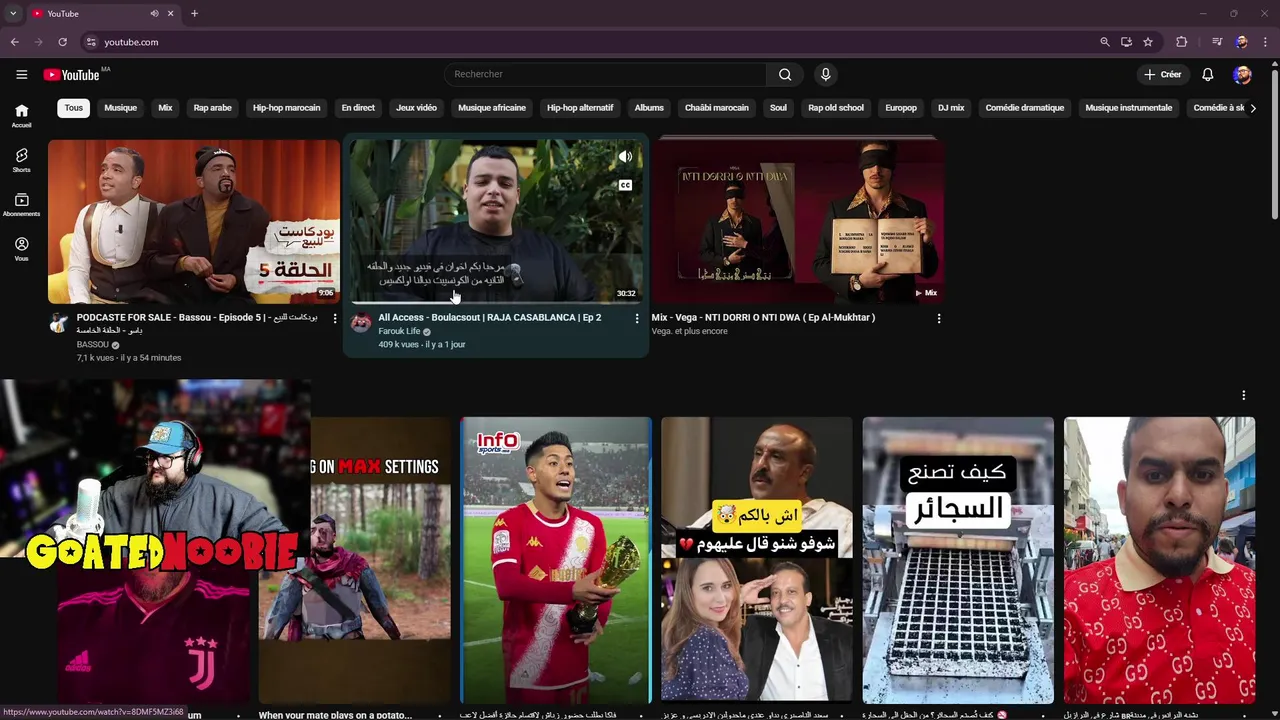Open the notifications bell
1280x720 pixels.
(1207, 74)
